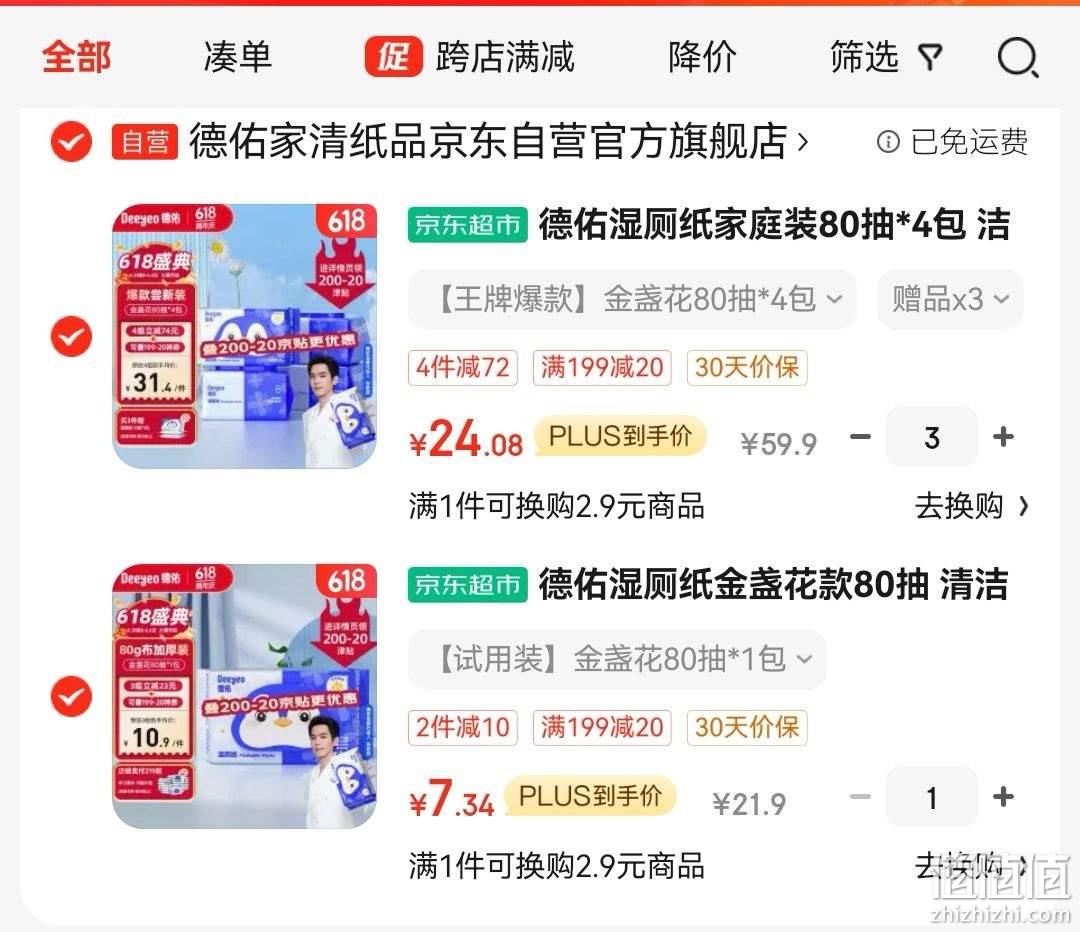The width and height of the screenshot is (1080, 932).
Task: Open the 【王牌爆款】金盏花80抽*4包 variant dropdown
Action: point(632,299)
